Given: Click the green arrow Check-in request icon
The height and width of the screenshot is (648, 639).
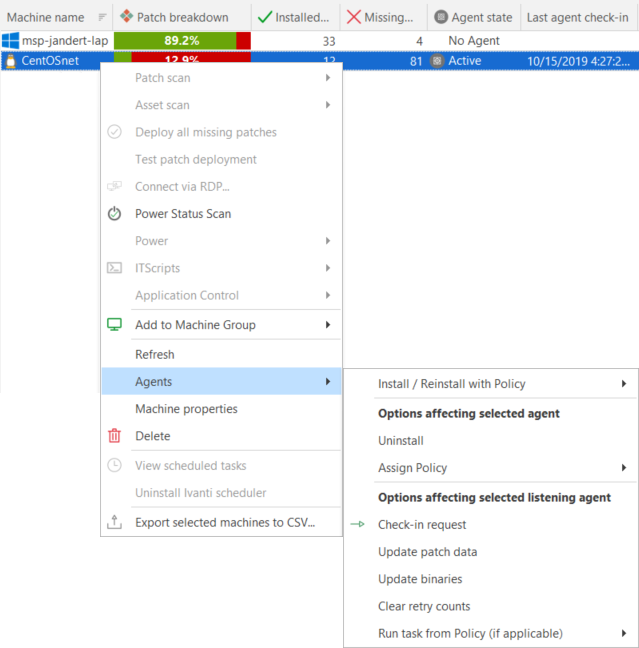Looking at the screenshot, I should (x=358, y=524).
